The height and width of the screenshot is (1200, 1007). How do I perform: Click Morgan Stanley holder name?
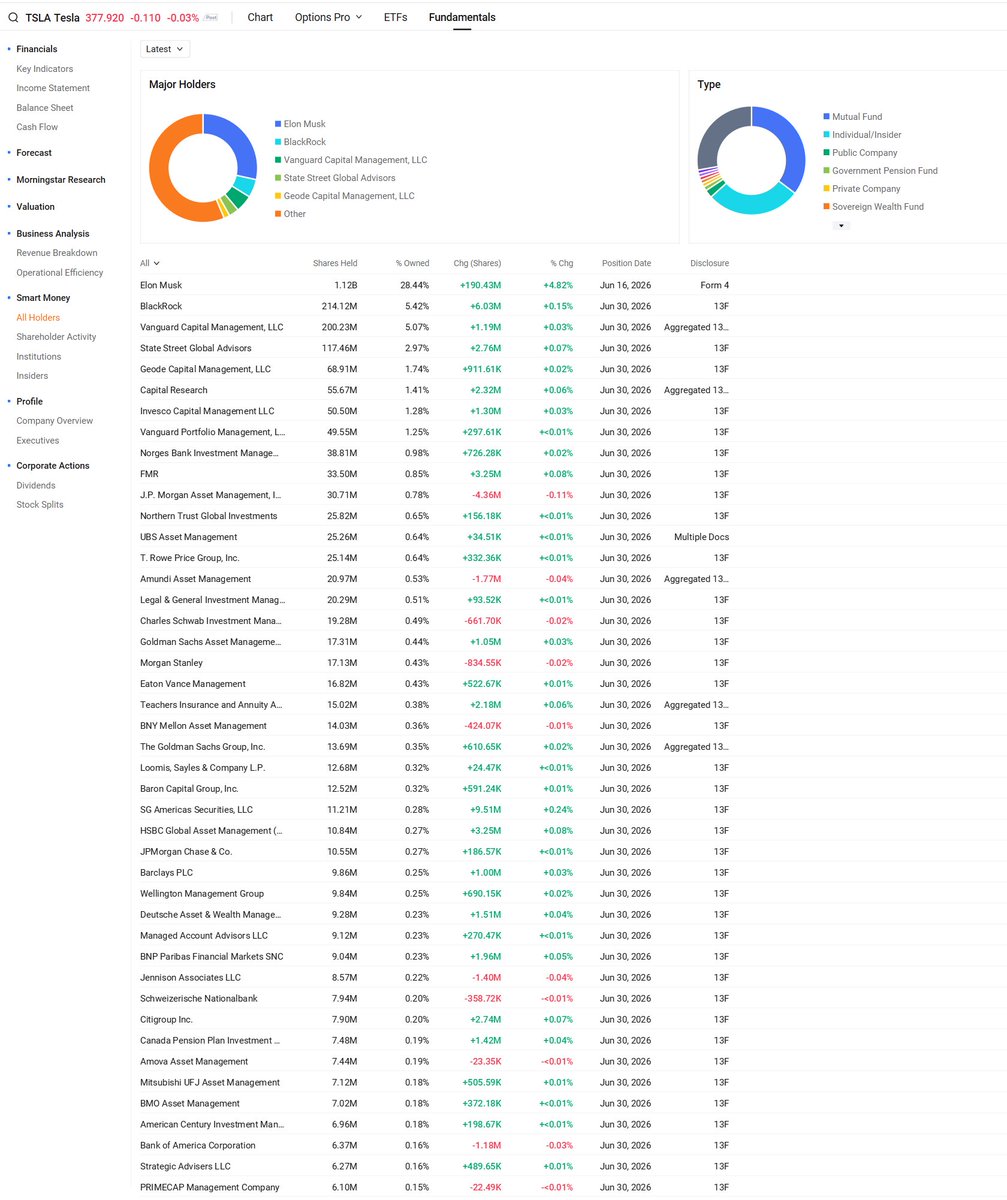pyautogui.click(x=171, y=663)
